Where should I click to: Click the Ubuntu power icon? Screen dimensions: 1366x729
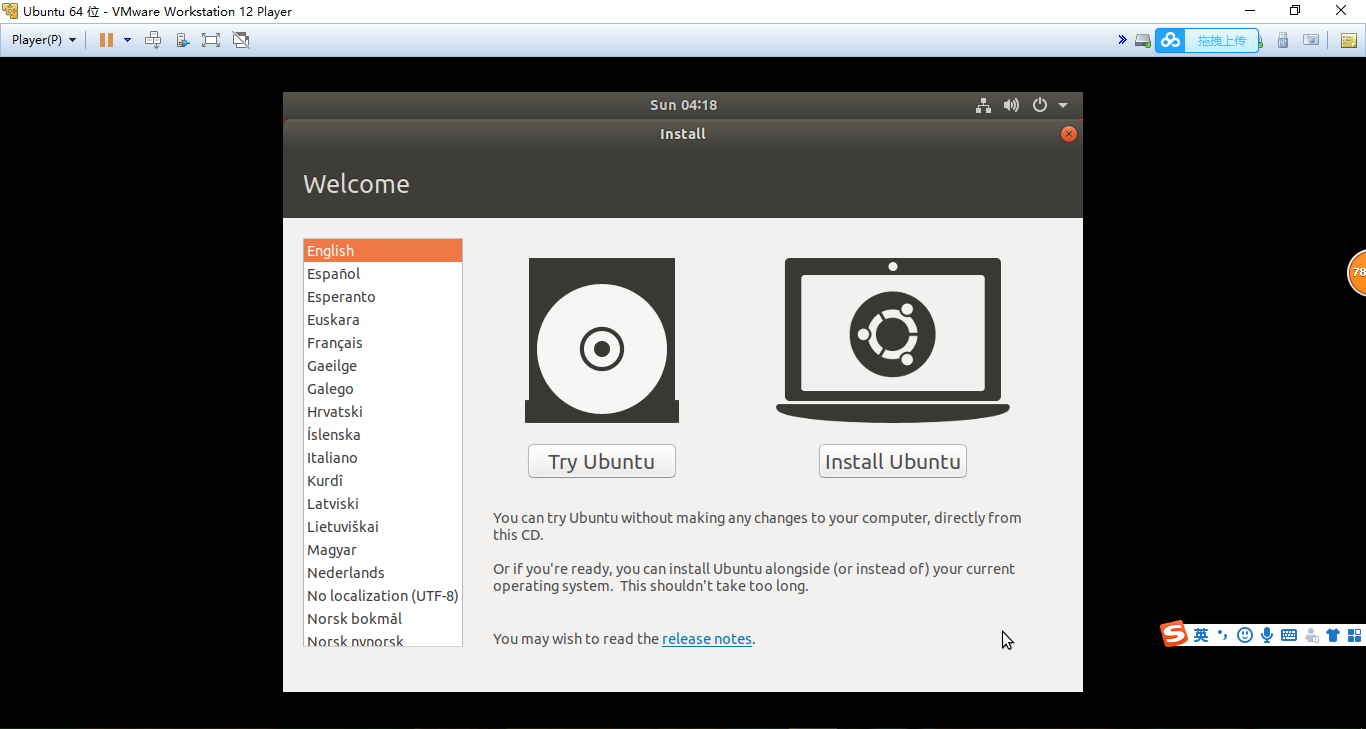(x=1040, y=105)
